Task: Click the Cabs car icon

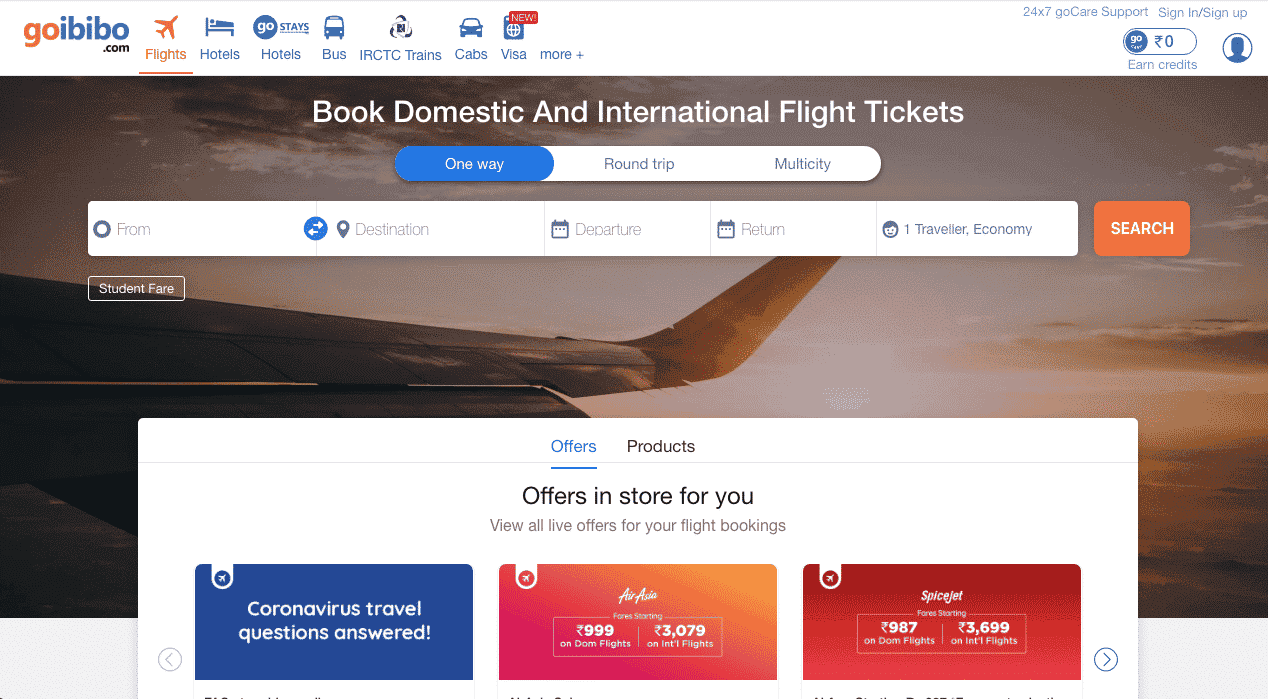Action: point(470,27)
